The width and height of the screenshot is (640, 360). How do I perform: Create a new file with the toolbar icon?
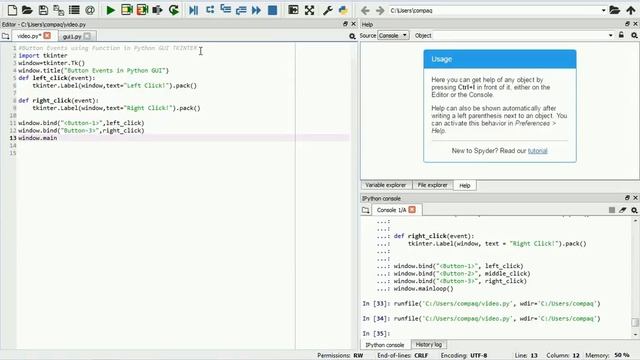12,10
